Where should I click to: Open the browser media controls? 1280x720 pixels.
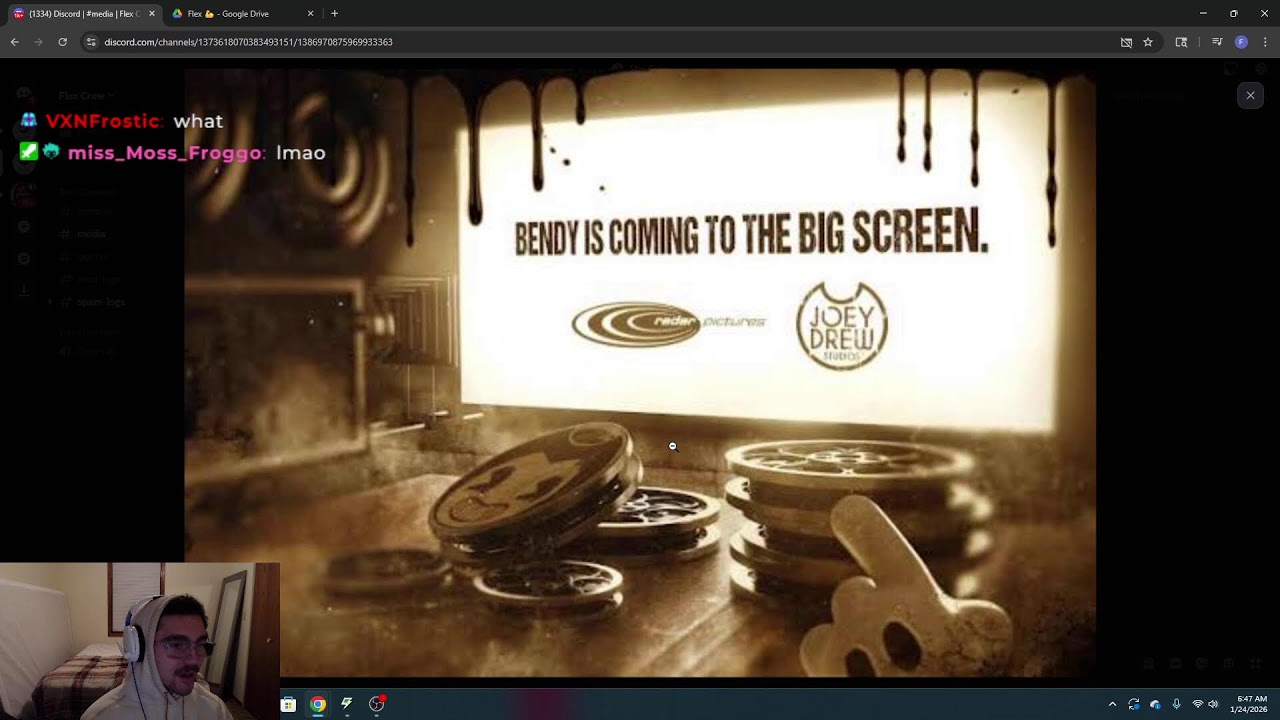[x=1217, y=42]
